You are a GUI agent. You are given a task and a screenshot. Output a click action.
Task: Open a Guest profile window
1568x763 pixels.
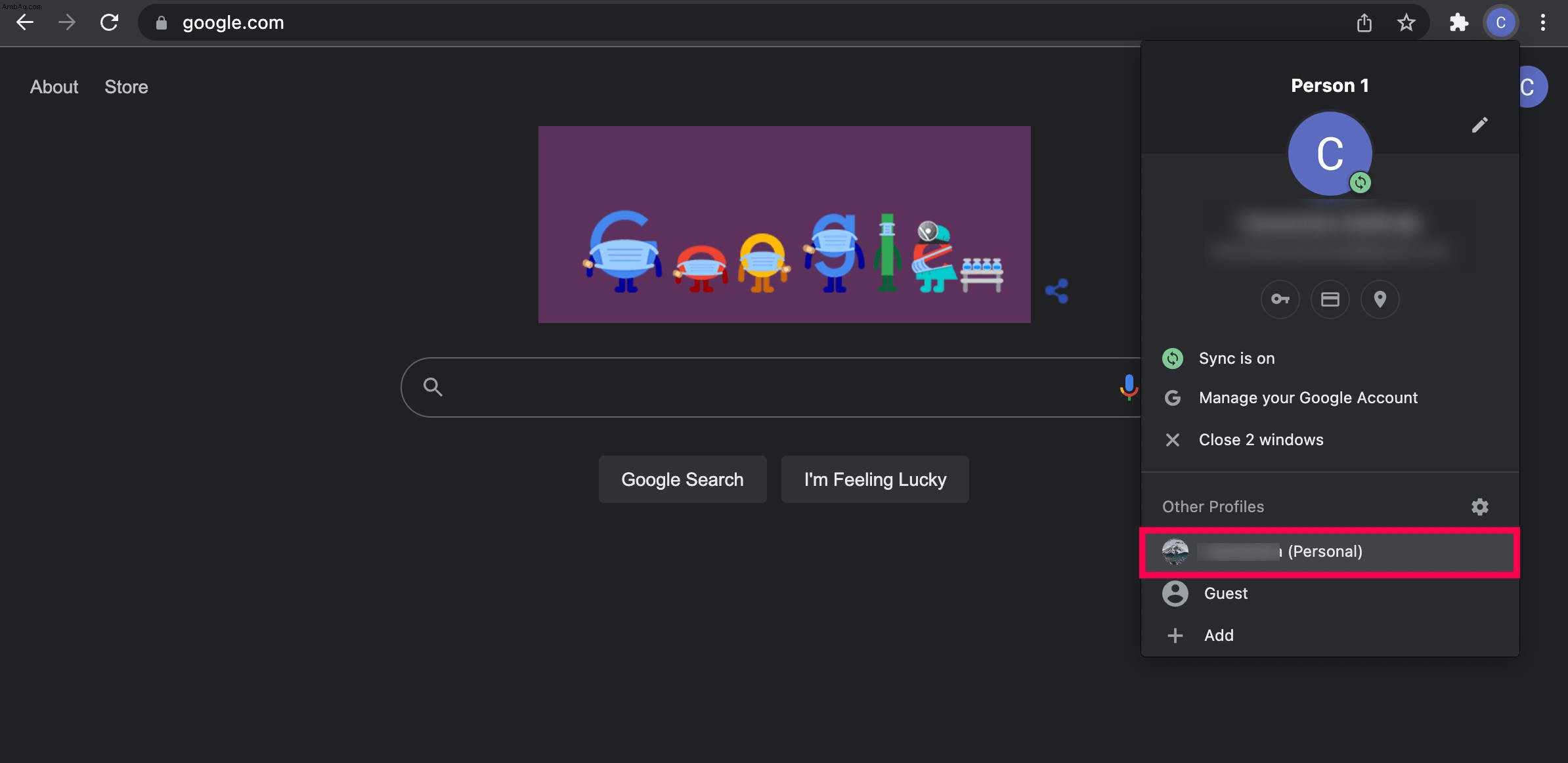pos(1330,594)
